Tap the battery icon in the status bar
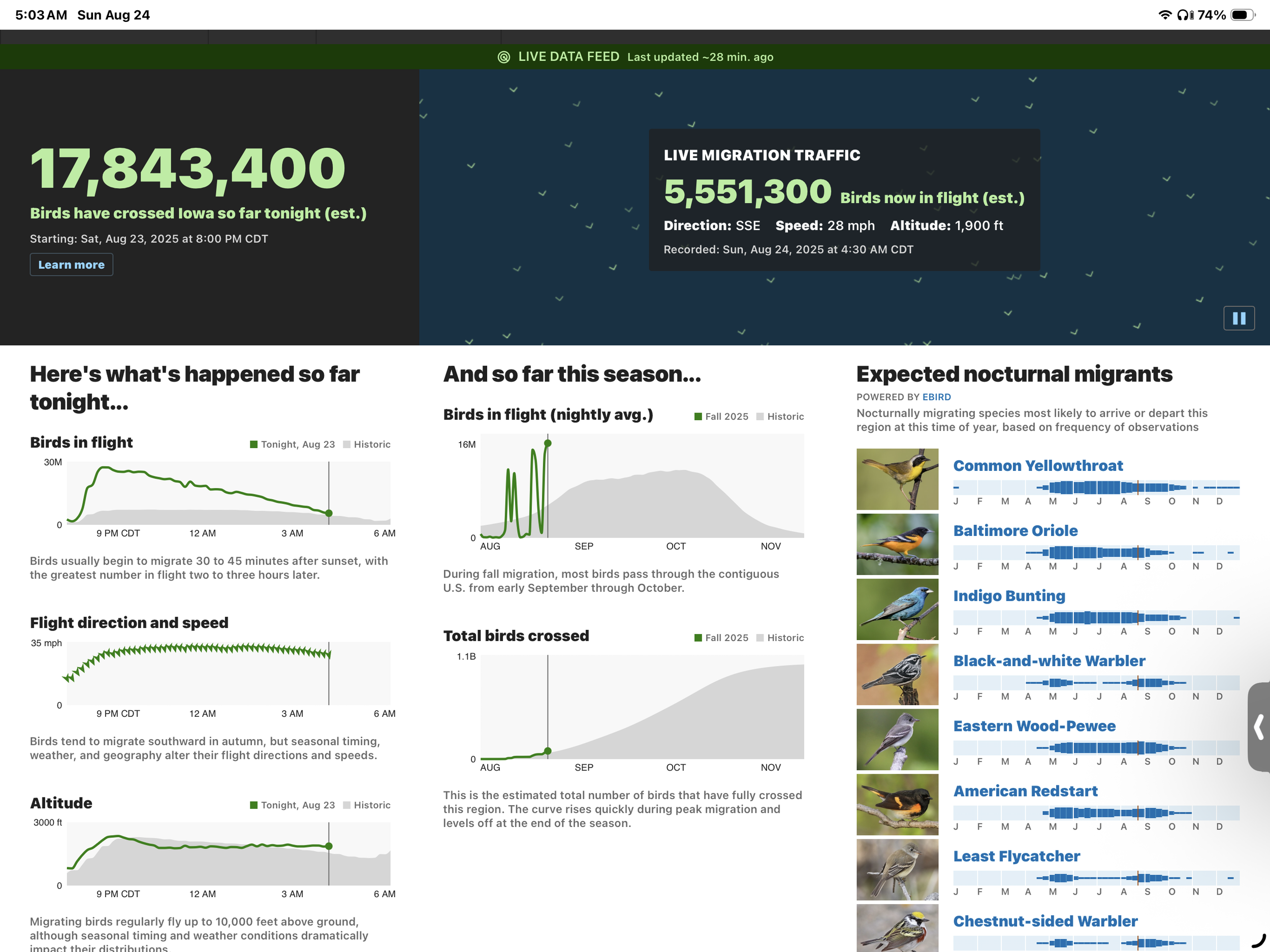The height and width of the screenshot is (952, 1270). click(x=1242, y=15)
